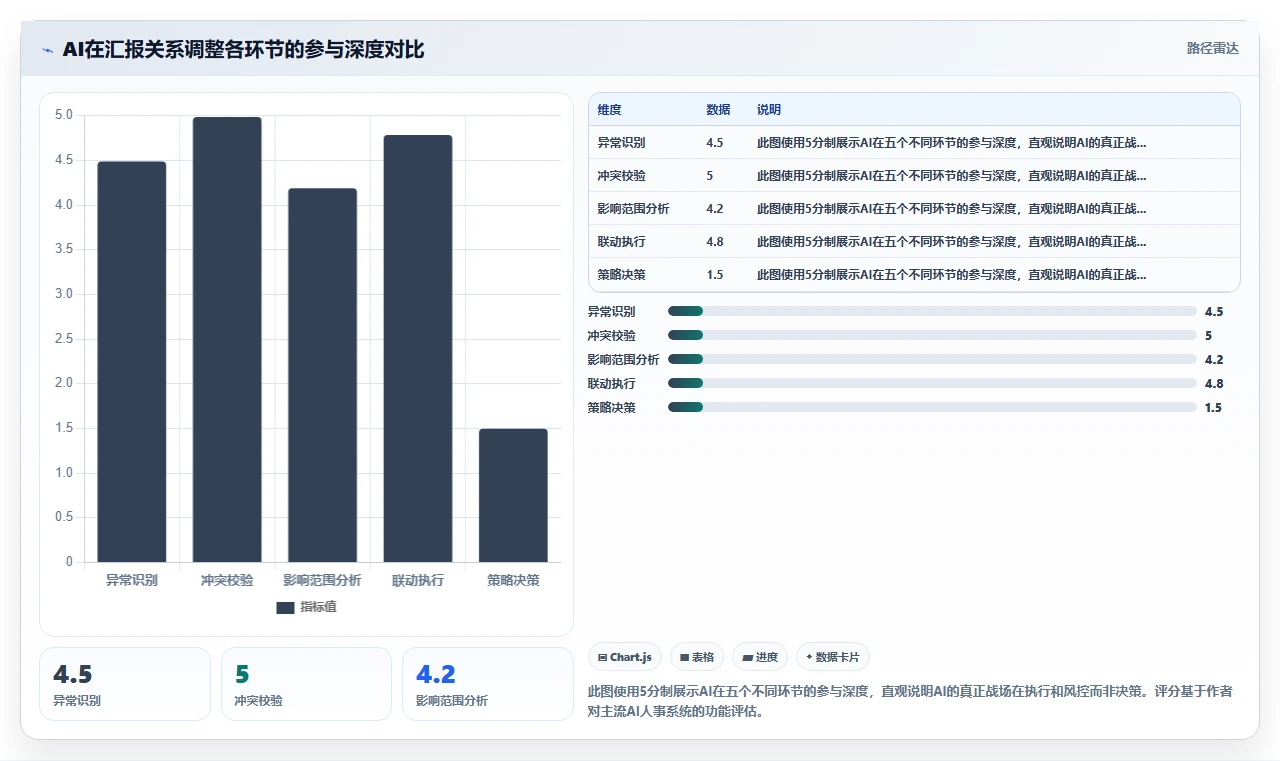The width and height of the screenshot is (1280, 761).
Task: Select the 数据卡片 tag chip
Action: coord(833,657)
